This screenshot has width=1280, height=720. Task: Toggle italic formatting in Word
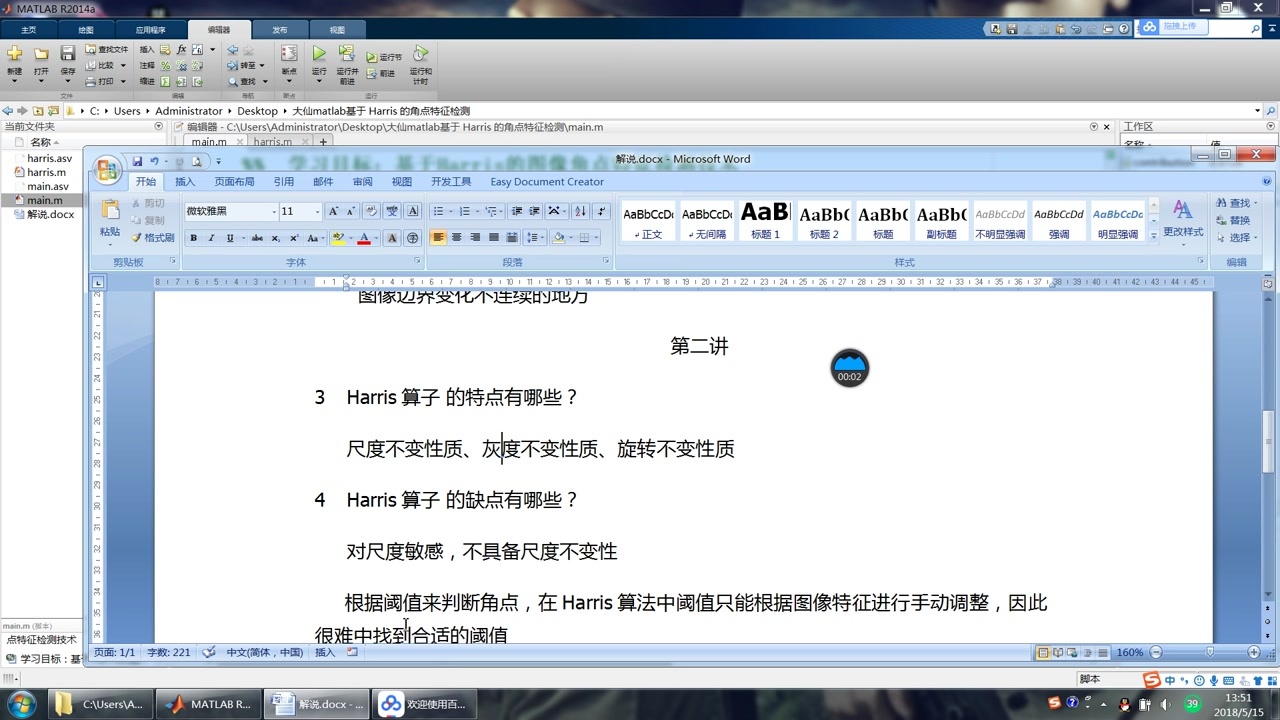211,238
